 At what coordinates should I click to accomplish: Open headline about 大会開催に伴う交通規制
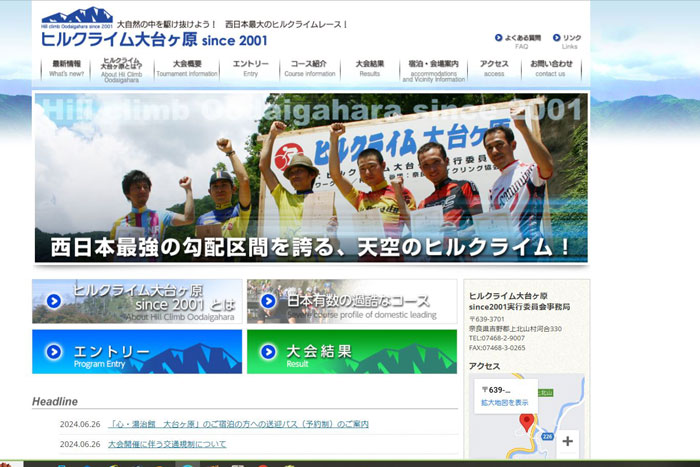[167, 443]
